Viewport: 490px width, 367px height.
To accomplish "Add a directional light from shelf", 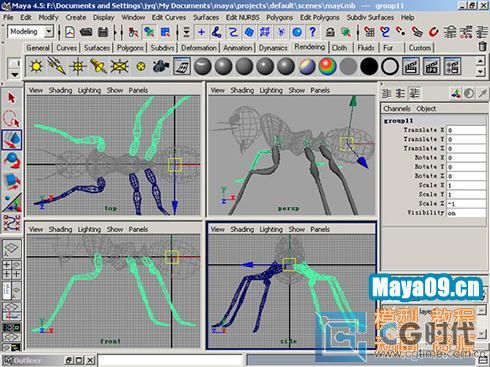I will coord(57,66).
